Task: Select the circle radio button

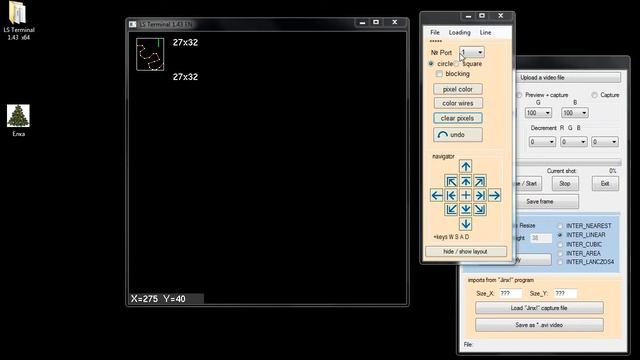Action: point(431,64)
